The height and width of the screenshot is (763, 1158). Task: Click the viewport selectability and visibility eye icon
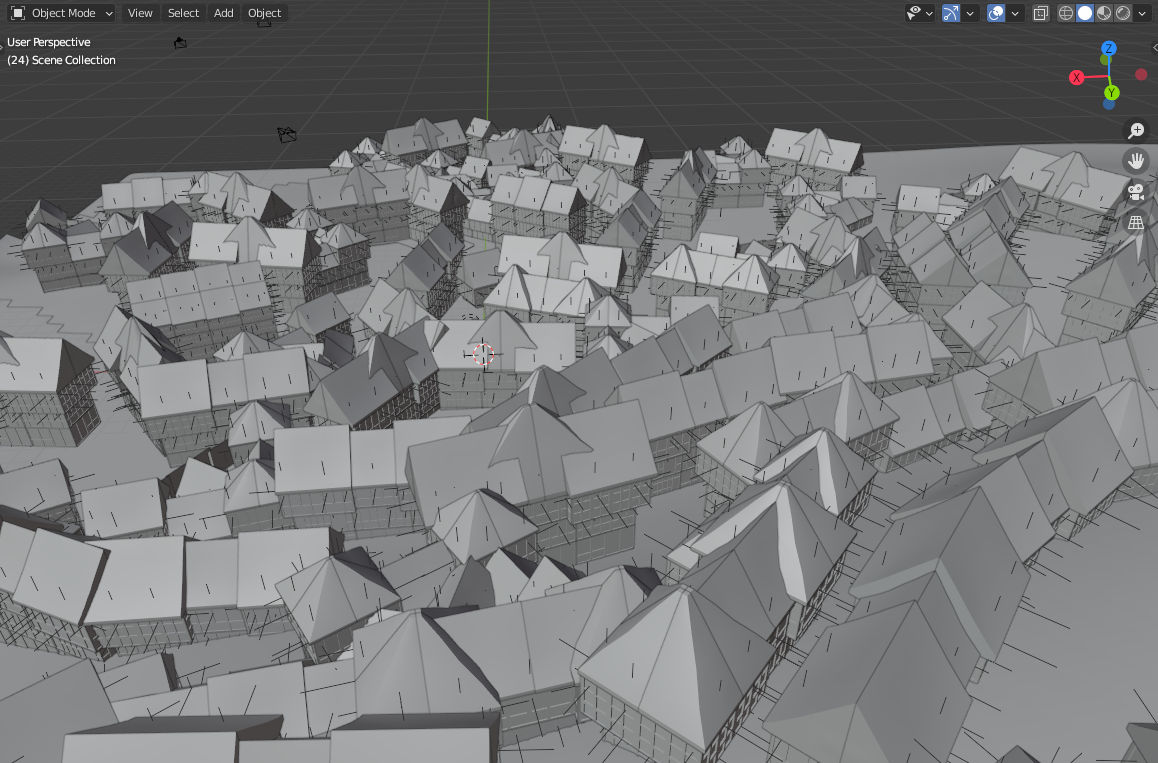point(914,13)
